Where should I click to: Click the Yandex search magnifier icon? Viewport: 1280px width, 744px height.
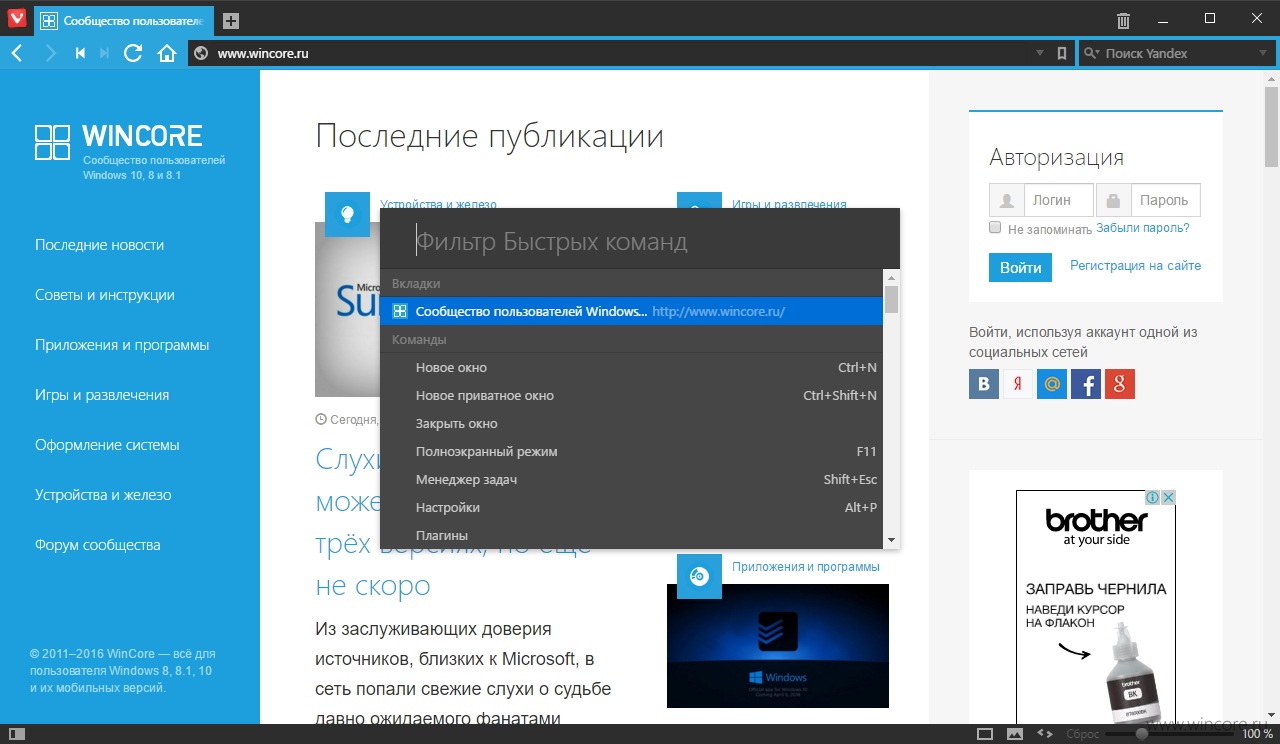(1091, 54)
